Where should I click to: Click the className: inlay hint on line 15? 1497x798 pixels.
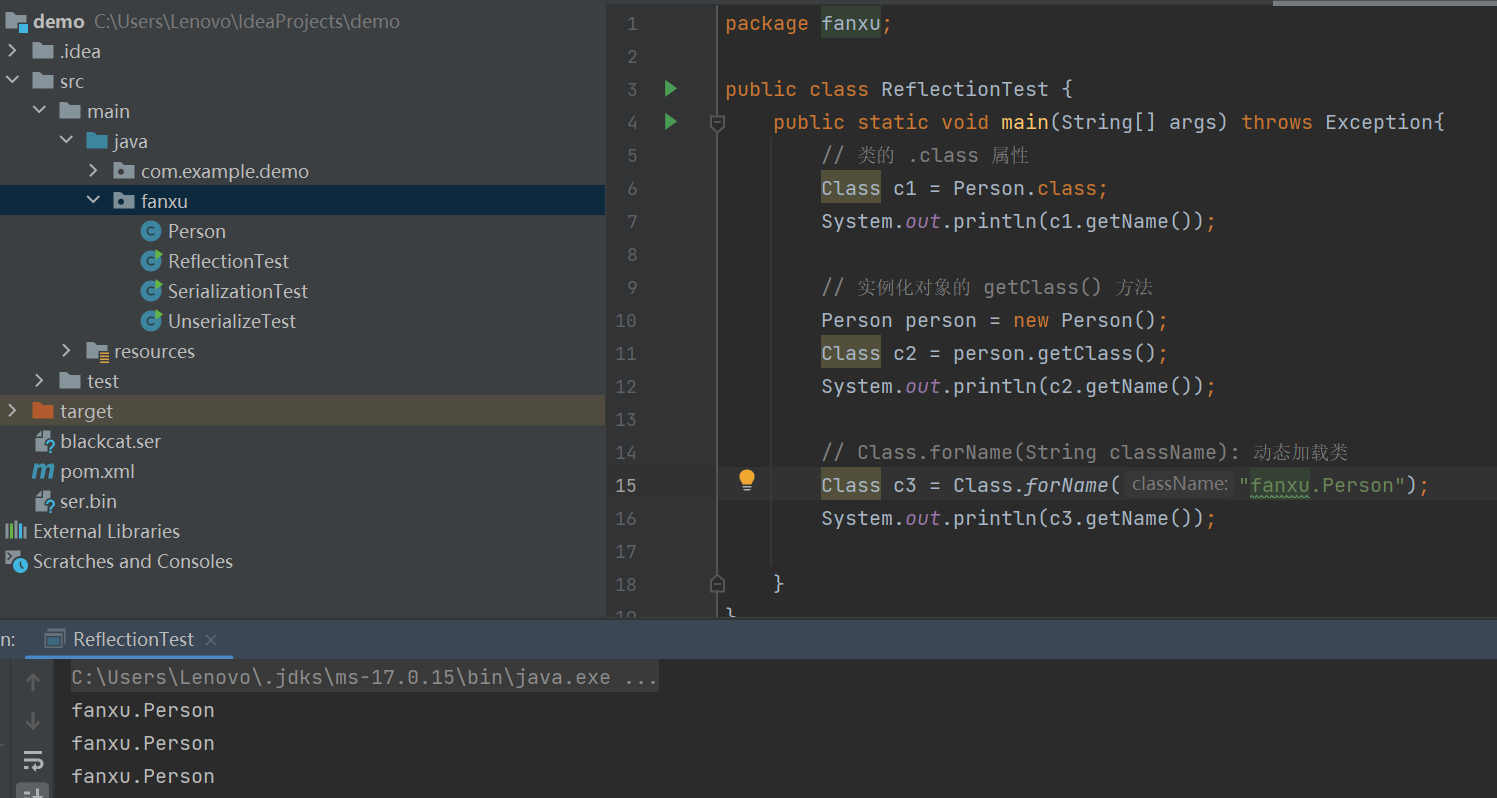coord(1180,485)
